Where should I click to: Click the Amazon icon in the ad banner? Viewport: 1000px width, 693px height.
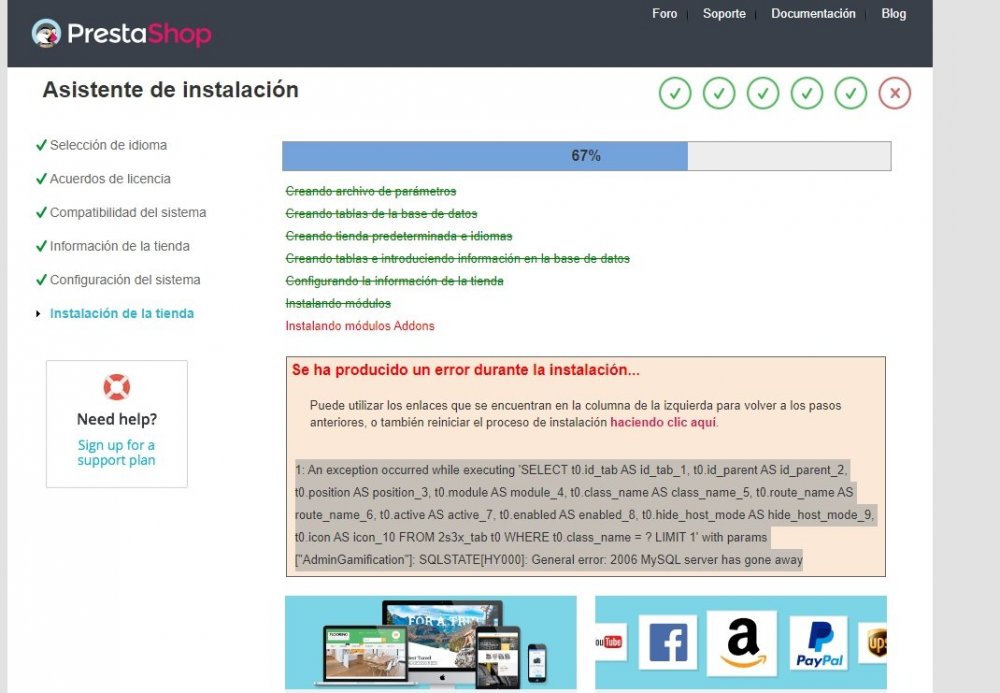(741, 641)
